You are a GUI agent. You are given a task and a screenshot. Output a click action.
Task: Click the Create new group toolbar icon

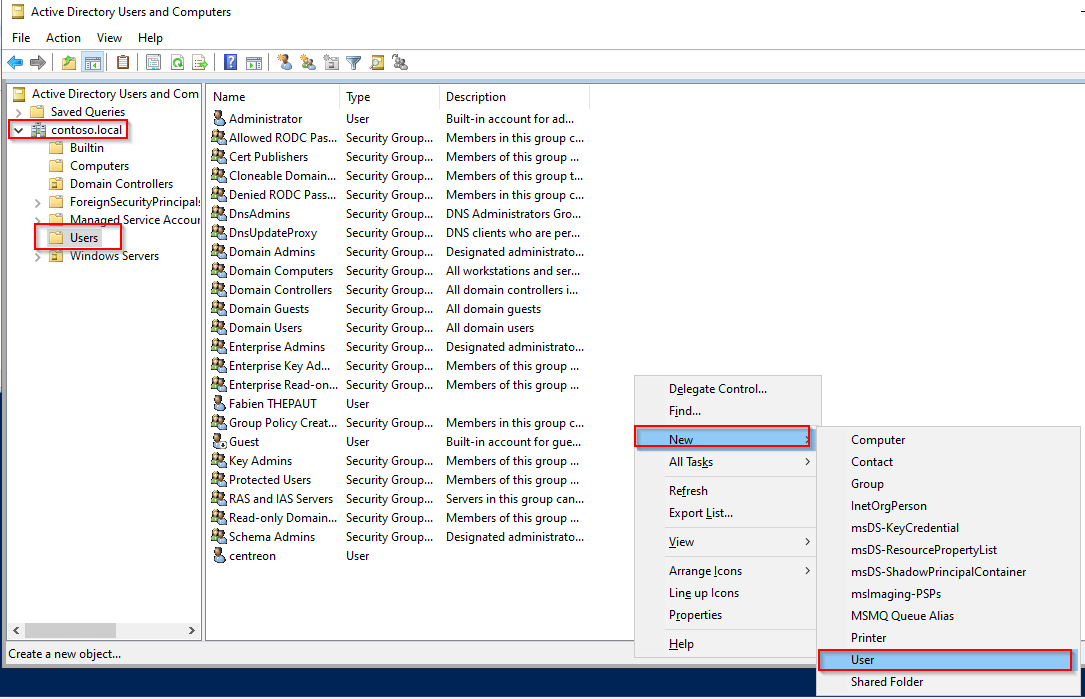pyautogui.click(x=308, y=63)
